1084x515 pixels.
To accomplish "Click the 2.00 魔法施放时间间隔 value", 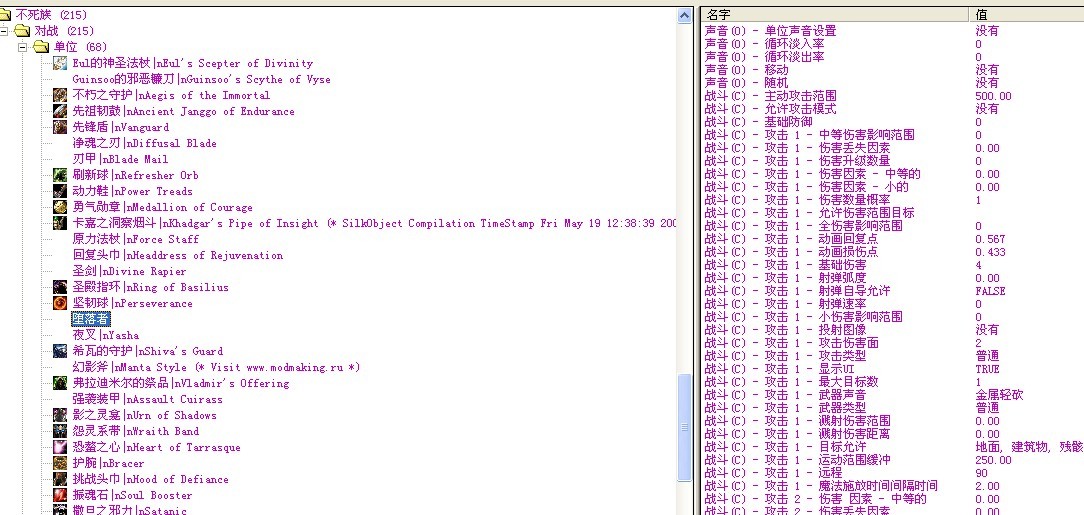I will (987, 486).
